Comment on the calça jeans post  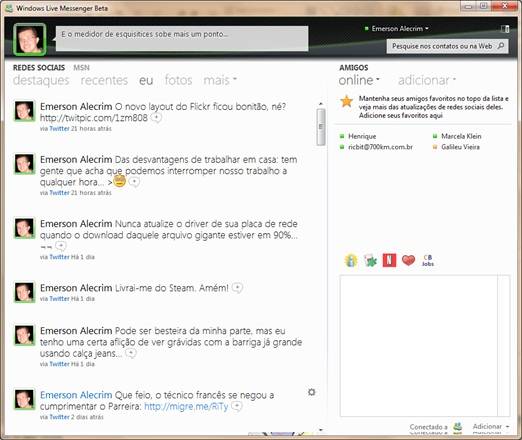click(131, 353)
